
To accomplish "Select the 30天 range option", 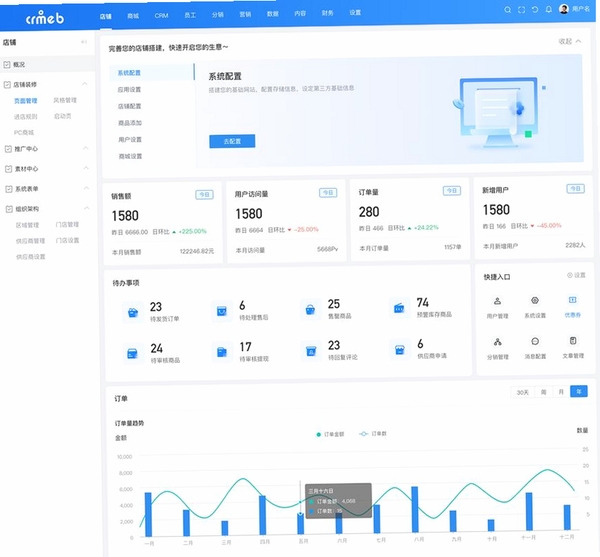I will coord(522,393).
